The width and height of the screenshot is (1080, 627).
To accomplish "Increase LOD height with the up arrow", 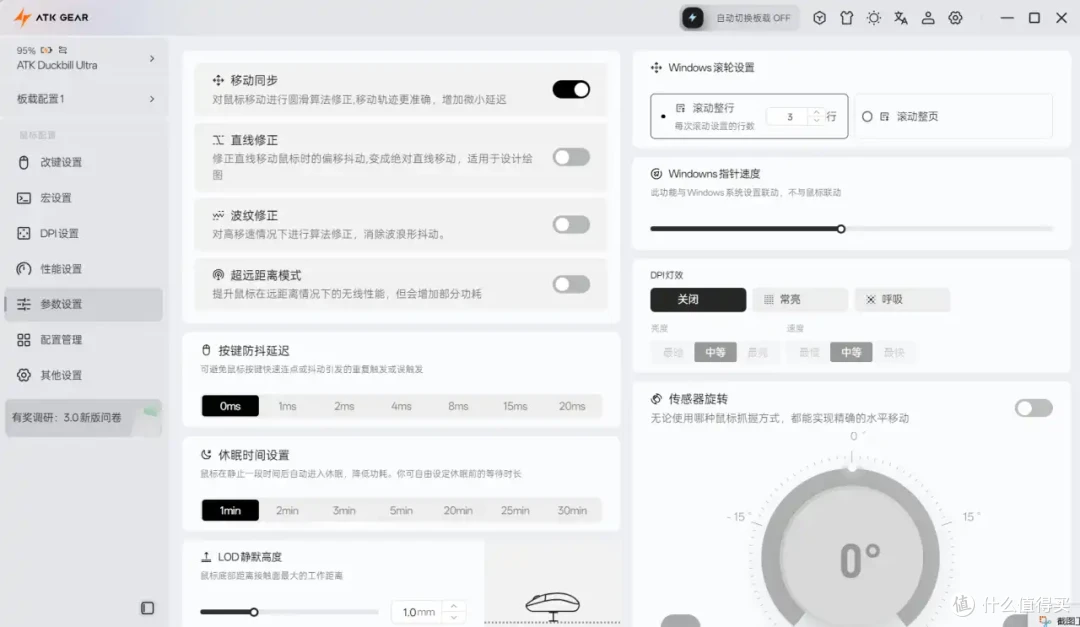I will click(453, 606).
